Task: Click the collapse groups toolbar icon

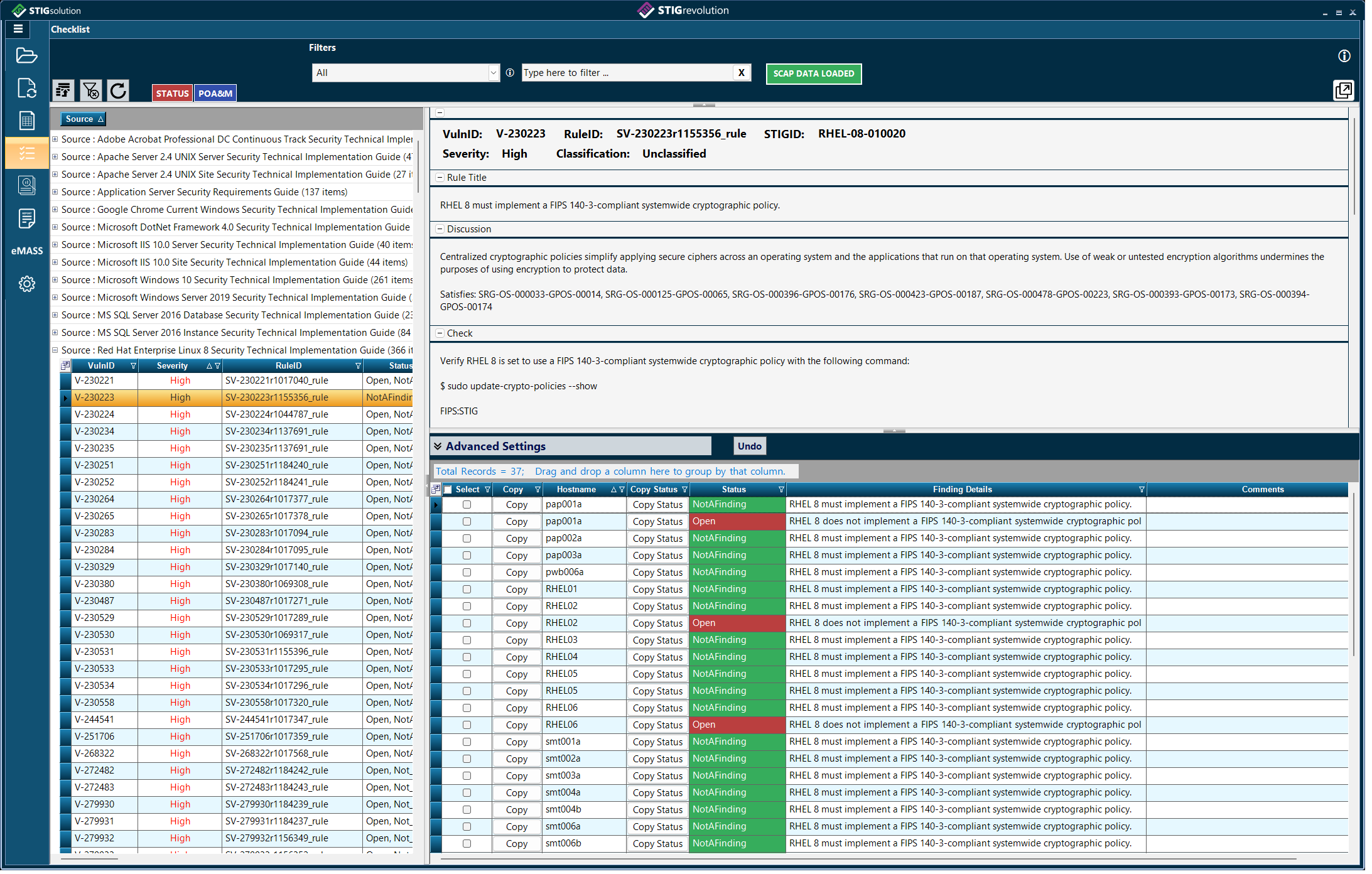Action: point(63,91)
